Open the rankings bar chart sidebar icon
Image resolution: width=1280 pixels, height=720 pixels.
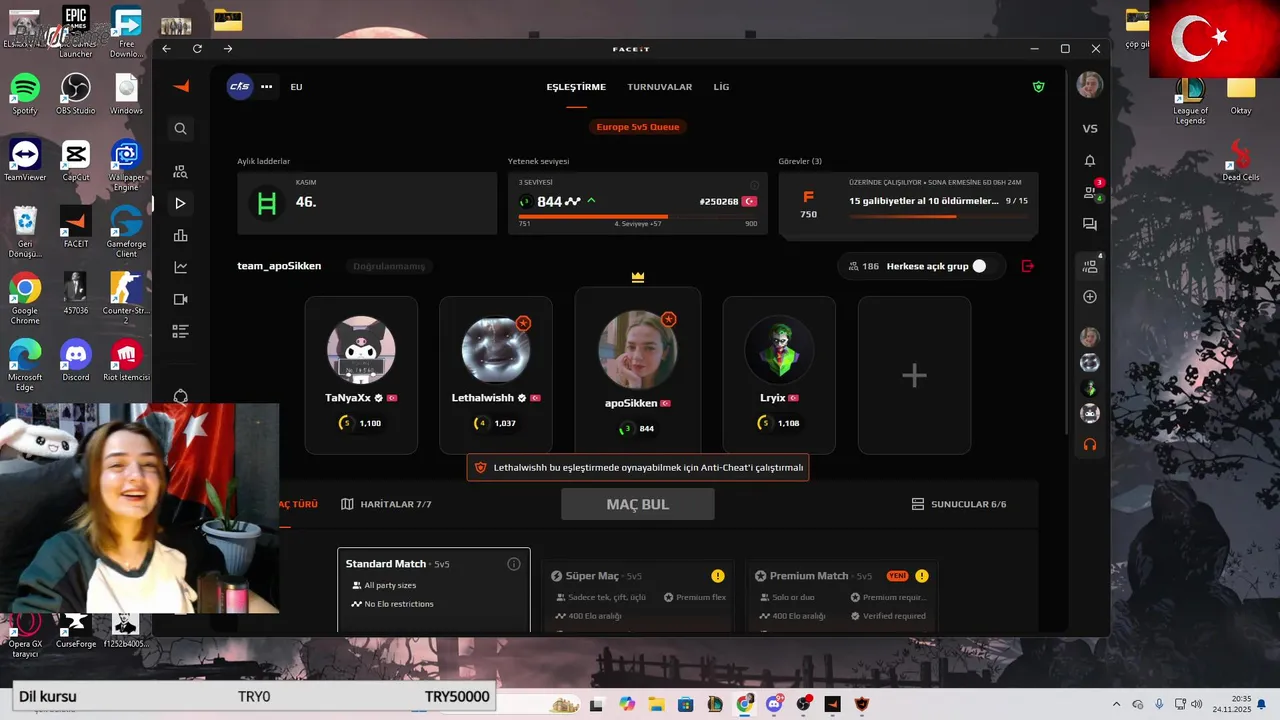point(180,235)
